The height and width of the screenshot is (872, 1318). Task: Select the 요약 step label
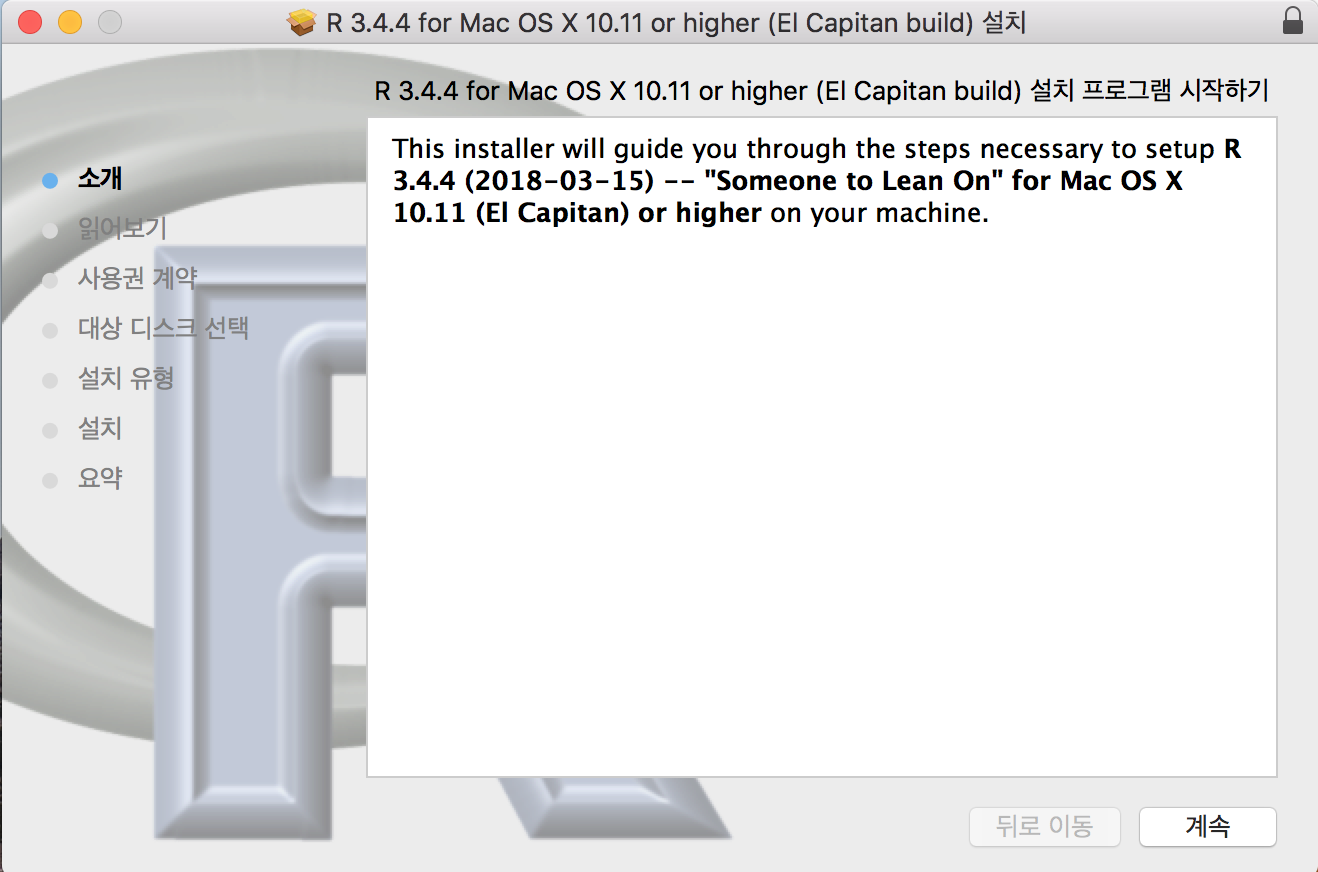click(100, 478)
